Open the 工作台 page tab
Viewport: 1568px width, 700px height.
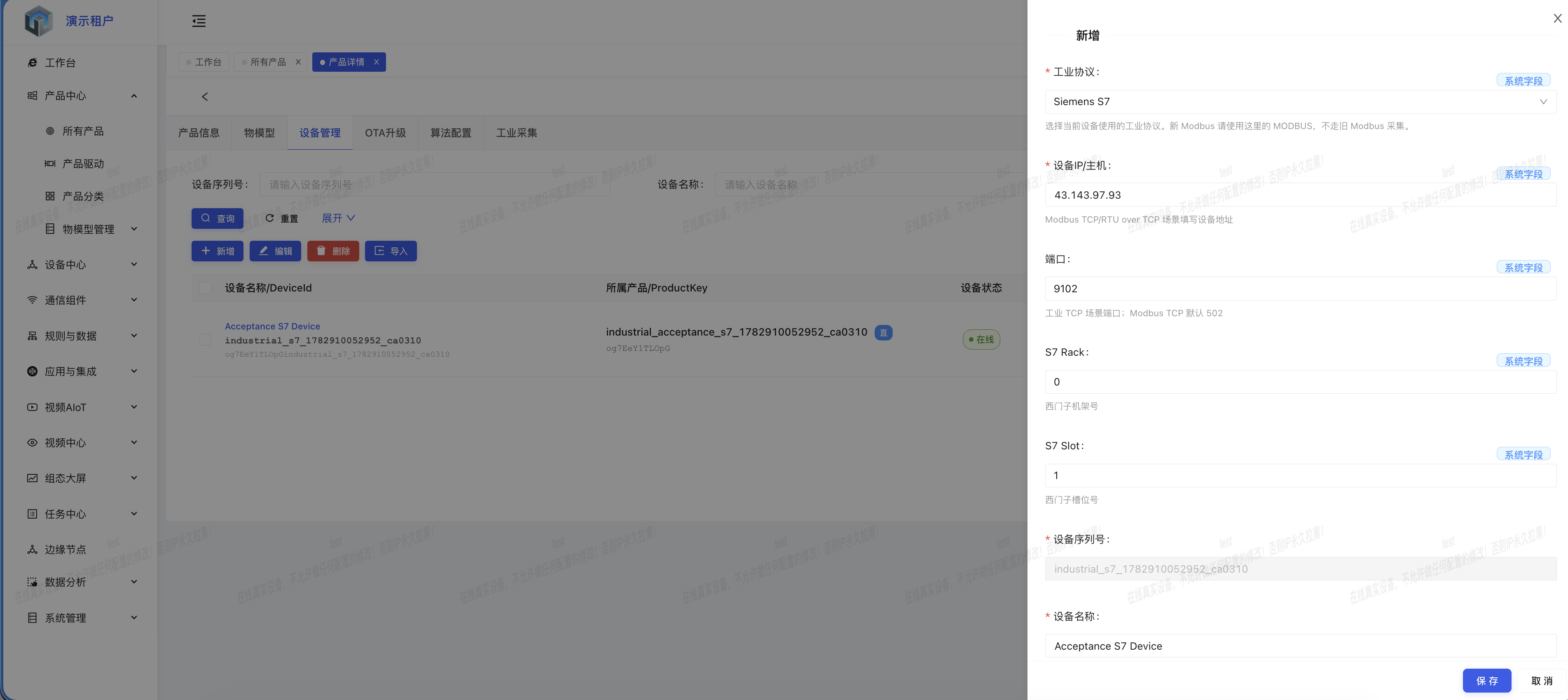204,62
